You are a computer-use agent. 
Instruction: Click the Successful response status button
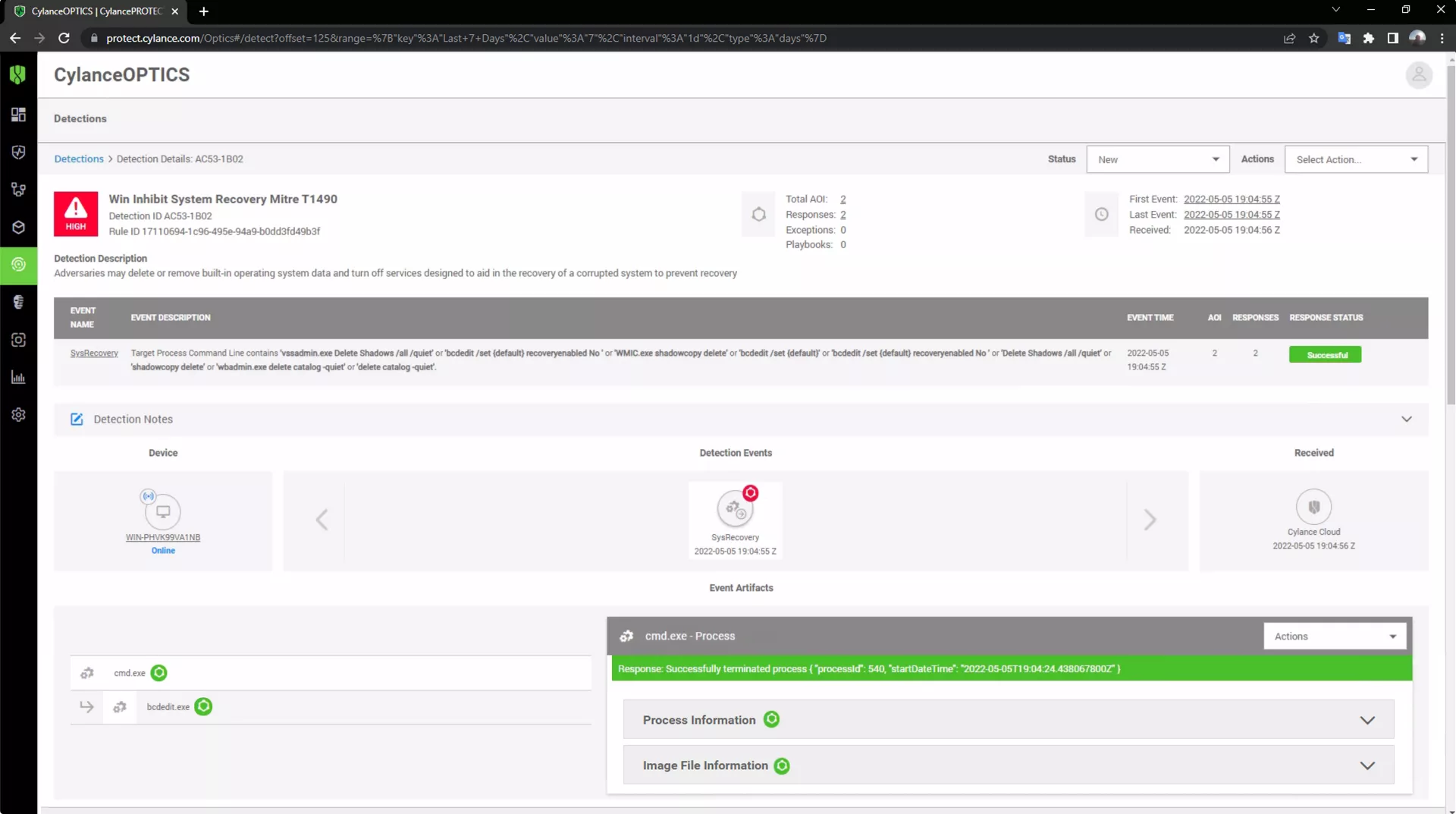click(1325, 355)
